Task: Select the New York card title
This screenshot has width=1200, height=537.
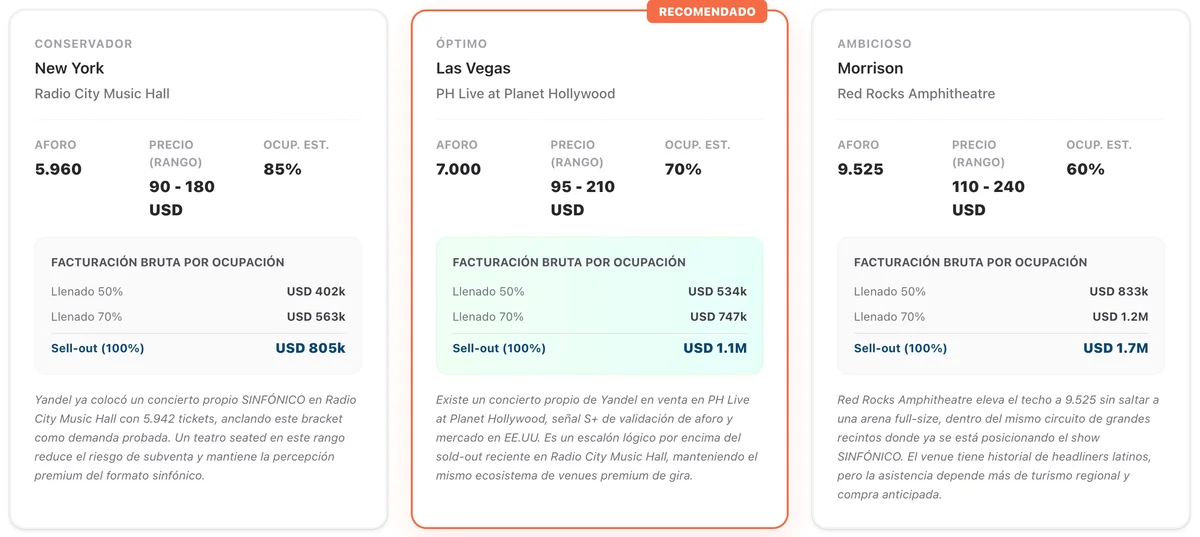Action: [69, 68]
